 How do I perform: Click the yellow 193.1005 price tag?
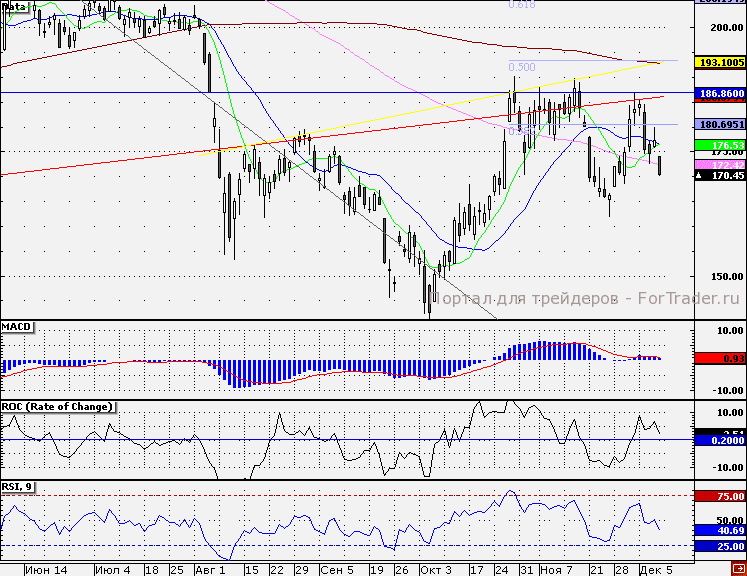pyautogui.click(x=720, y=62)
